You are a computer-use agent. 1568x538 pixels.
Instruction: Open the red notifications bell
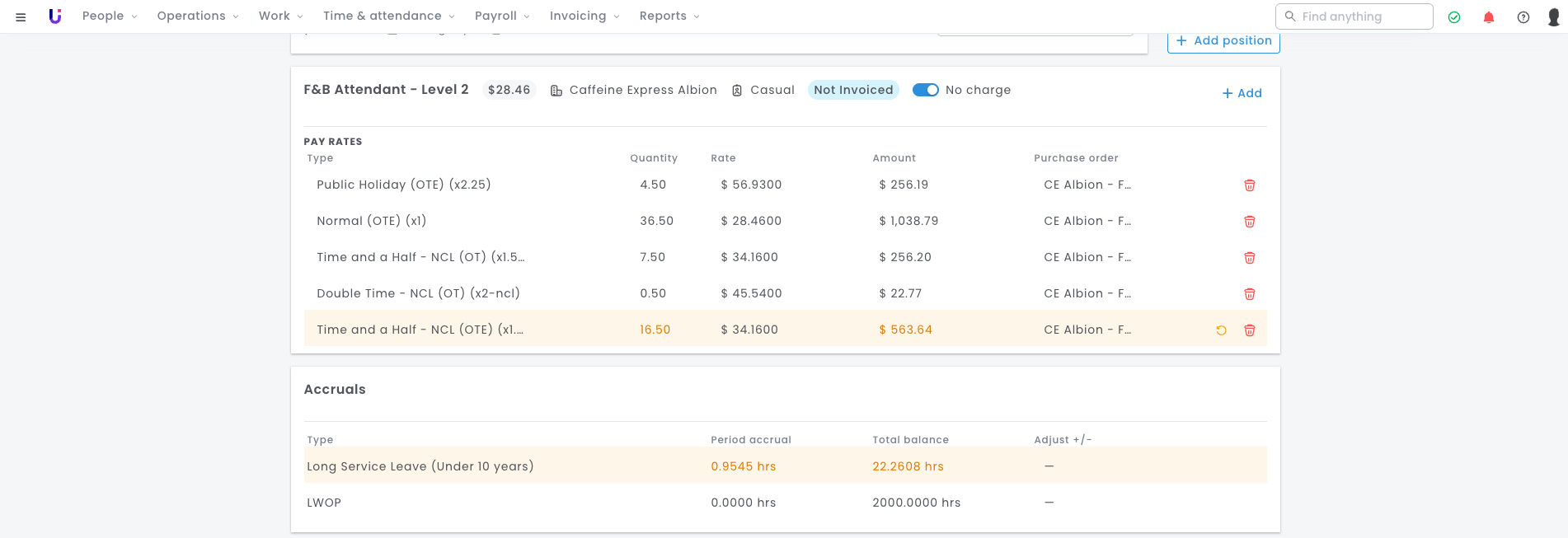point(1489,16)
